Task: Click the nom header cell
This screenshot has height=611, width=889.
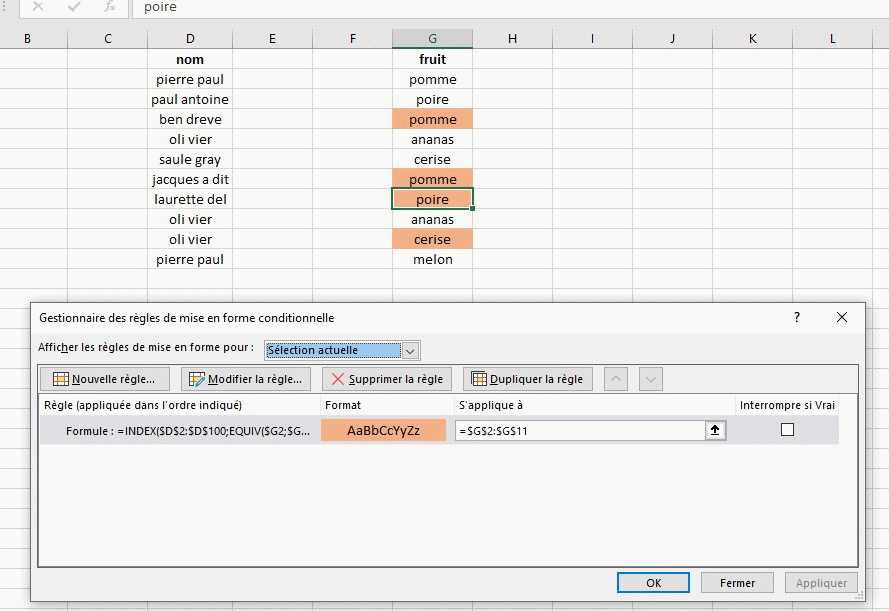Action: pyautogui.click(x=190, y=59)
